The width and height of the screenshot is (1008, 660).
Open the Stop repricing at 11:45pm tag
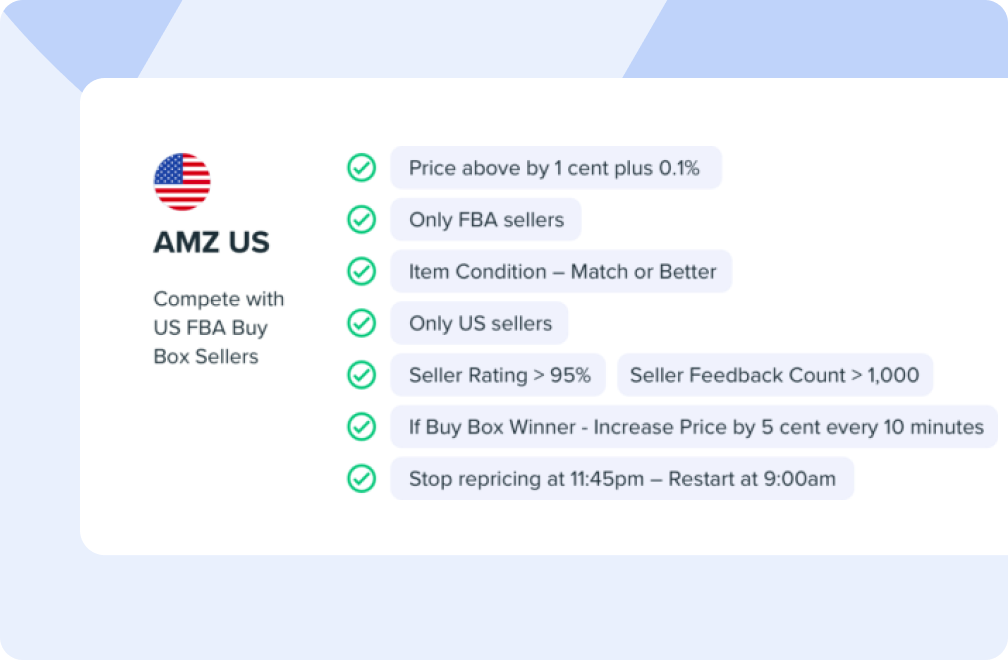tap(622, 479)
